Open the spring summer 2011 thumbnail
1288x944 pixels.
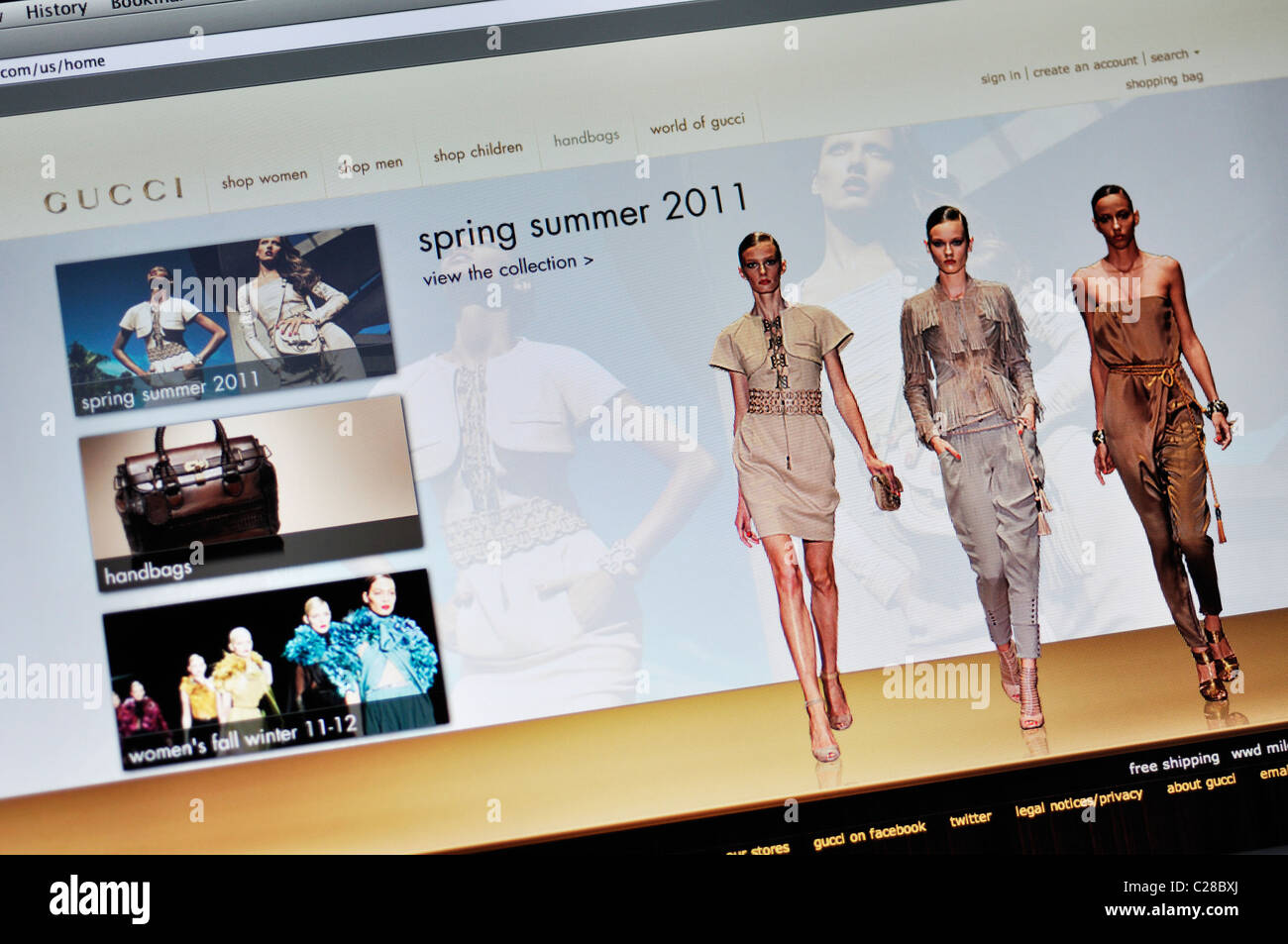point(226,319)
